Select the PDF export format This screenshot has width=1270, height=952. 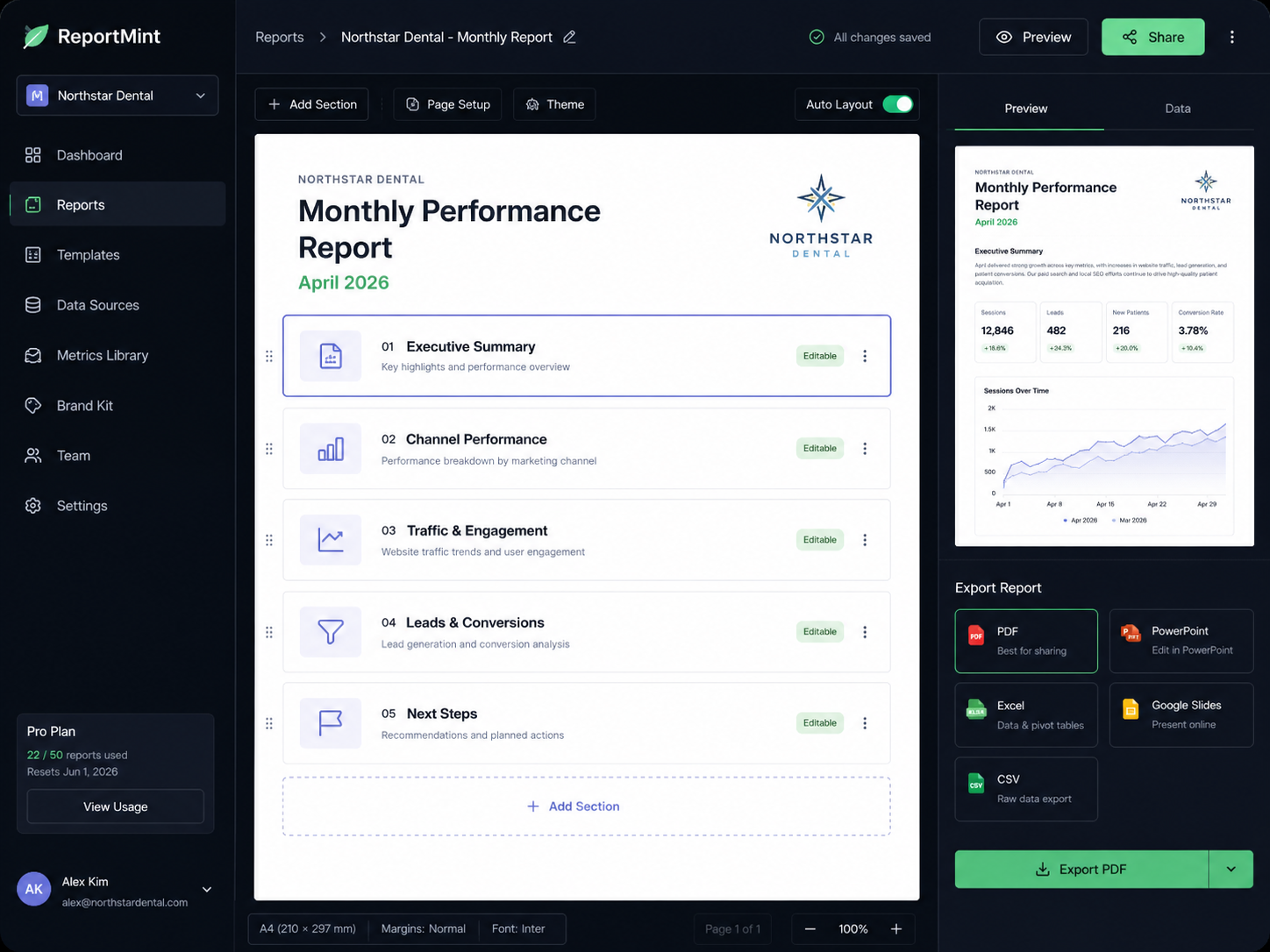tap(1026, 641)
